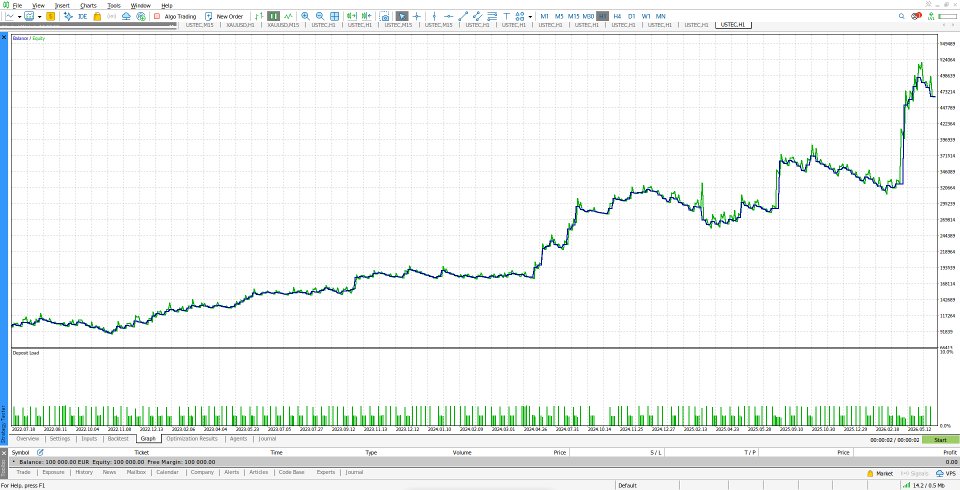The image size is (960, 490).
Task: Toggle chart shift
Action: coord(366,16)
